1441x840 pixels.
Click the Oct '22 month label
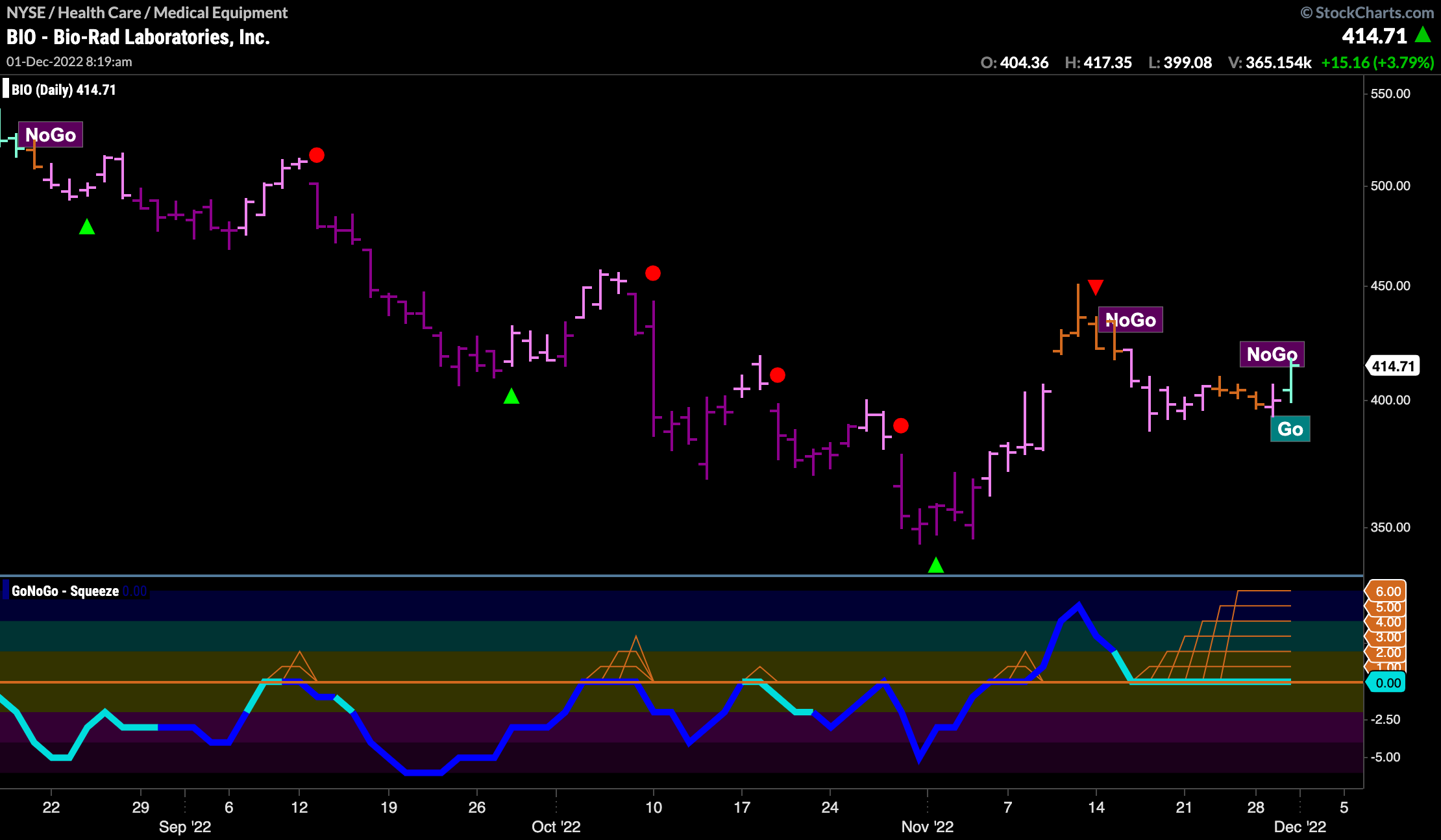(556, 826)
